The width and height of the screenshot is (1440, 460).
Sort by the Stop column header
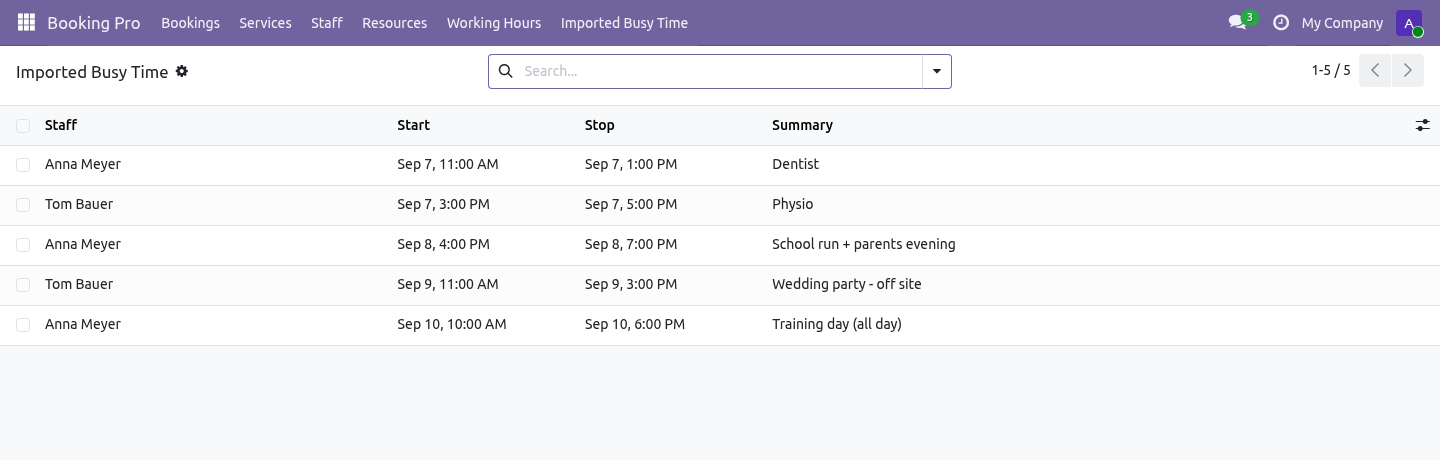(x=599, y=125)
